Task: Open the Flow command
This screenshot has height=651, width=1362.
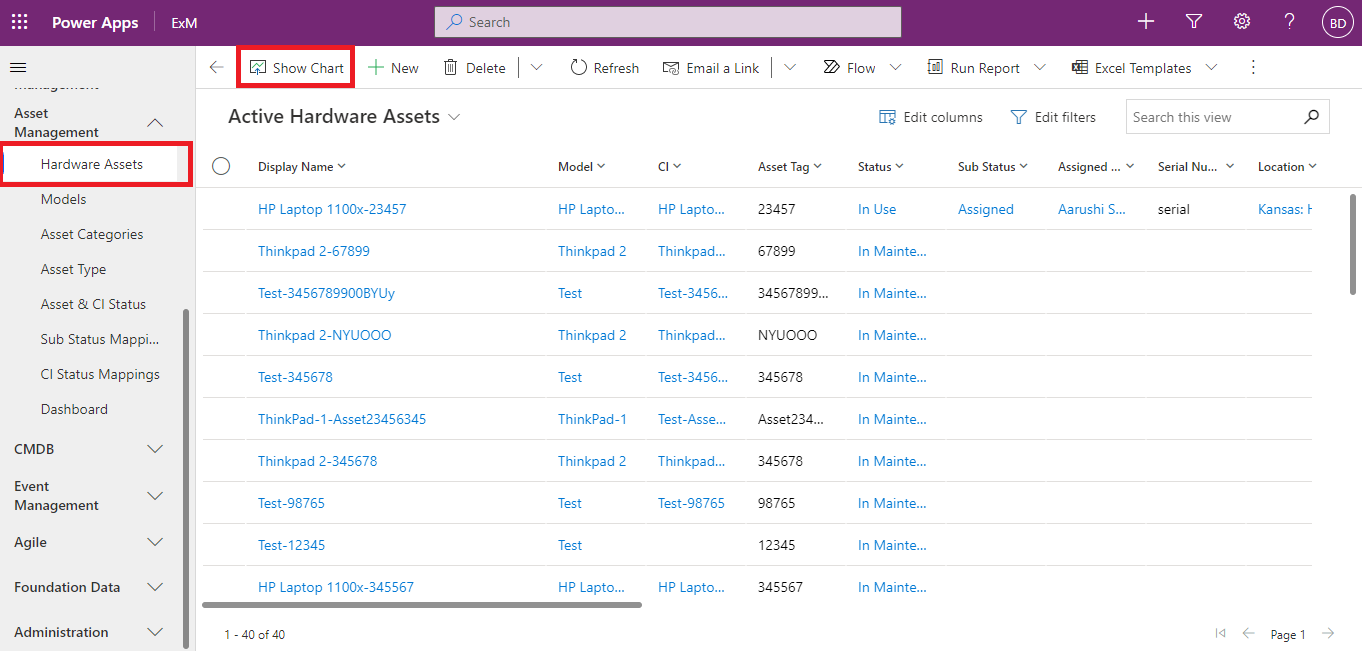Action: tap(850, 68)
